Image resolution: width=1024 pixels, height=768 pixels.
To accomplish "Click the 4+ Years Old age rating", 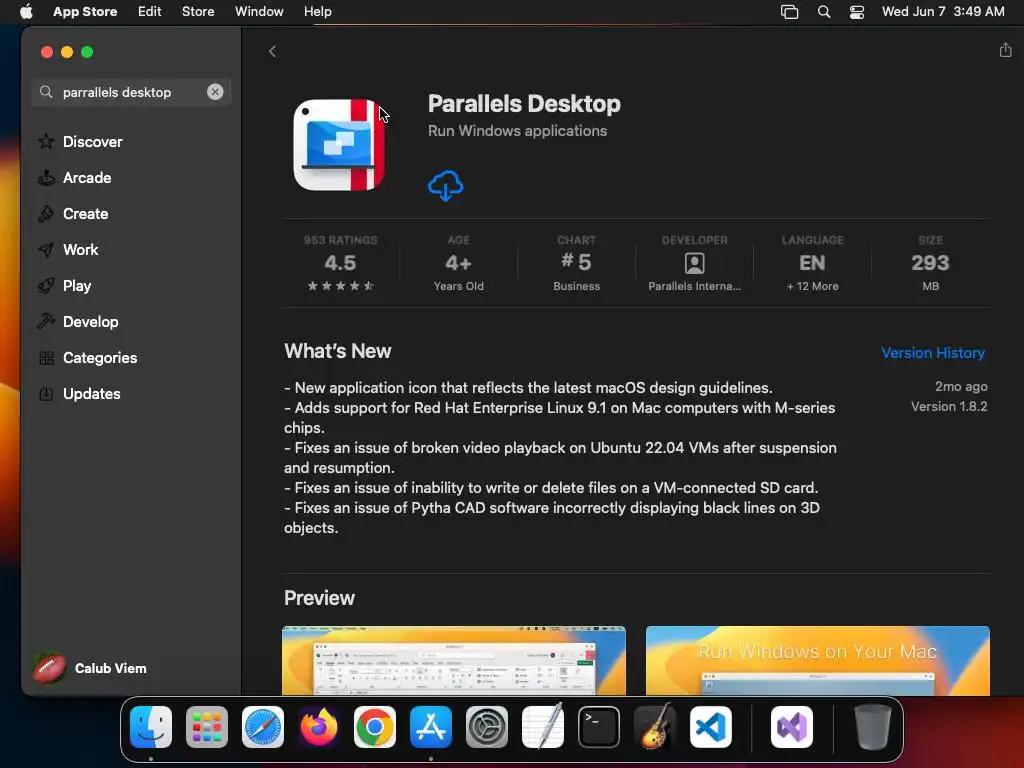I will pyautogui.click(x=458, y=263).
